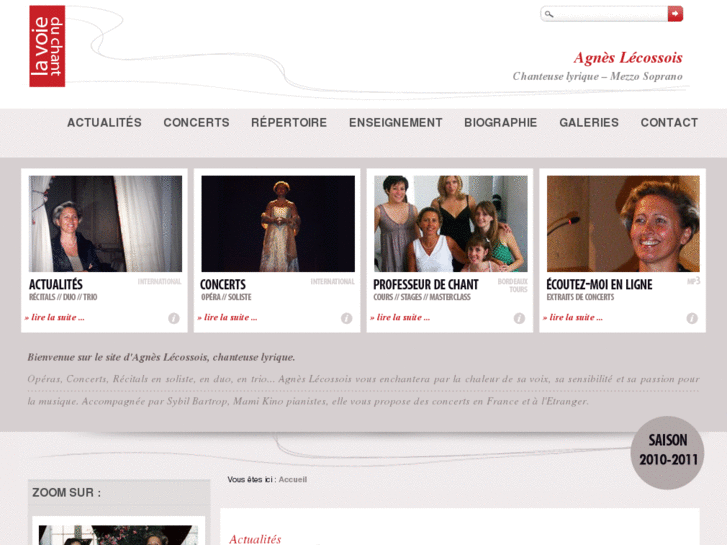Open the Actualités menu item
Screen dimensions: 727x545
(x=104, y=123)
